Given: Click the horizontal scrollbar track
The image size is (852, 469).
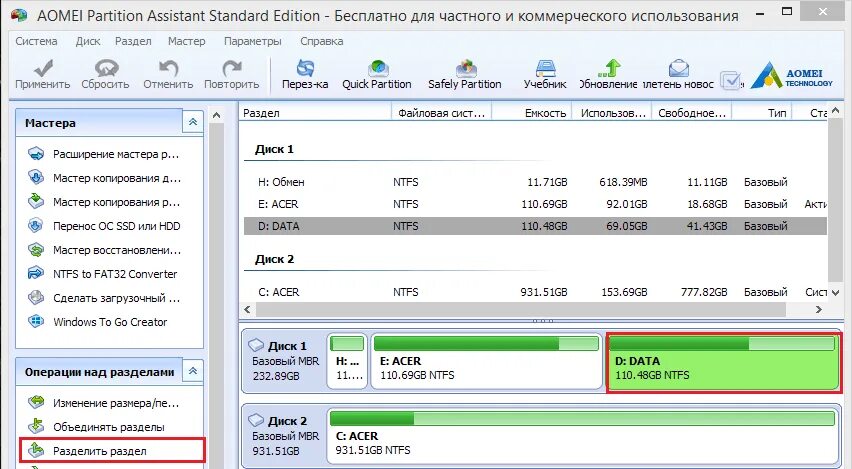Looking at the screenshot, I should (522, 310).
